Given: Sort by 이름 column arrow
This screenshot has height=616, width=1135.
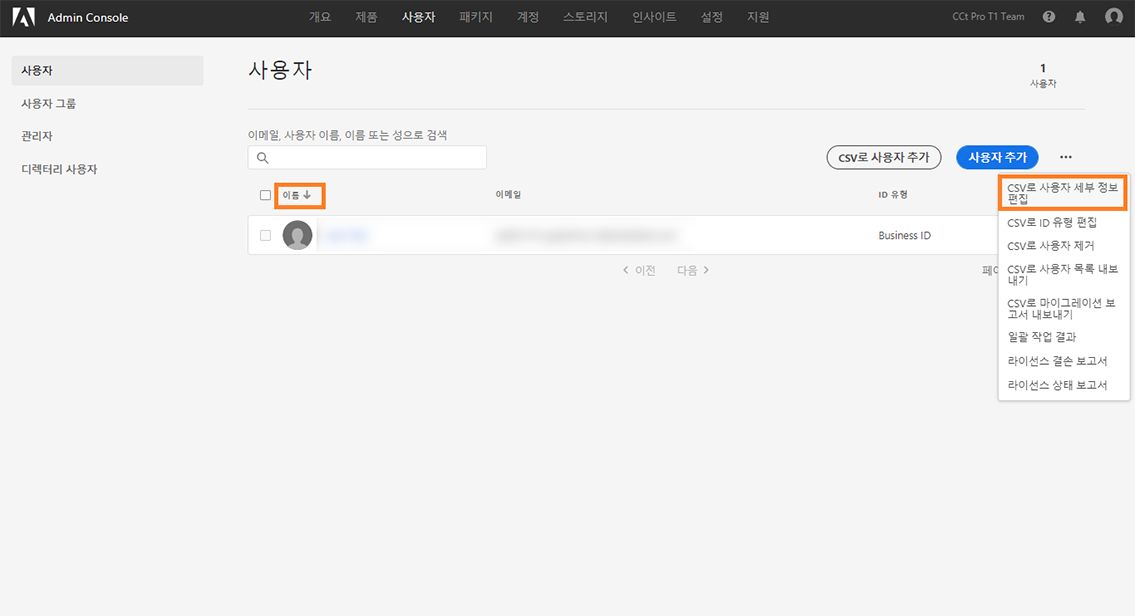Looking at the screenshot, I should [307, 195].
